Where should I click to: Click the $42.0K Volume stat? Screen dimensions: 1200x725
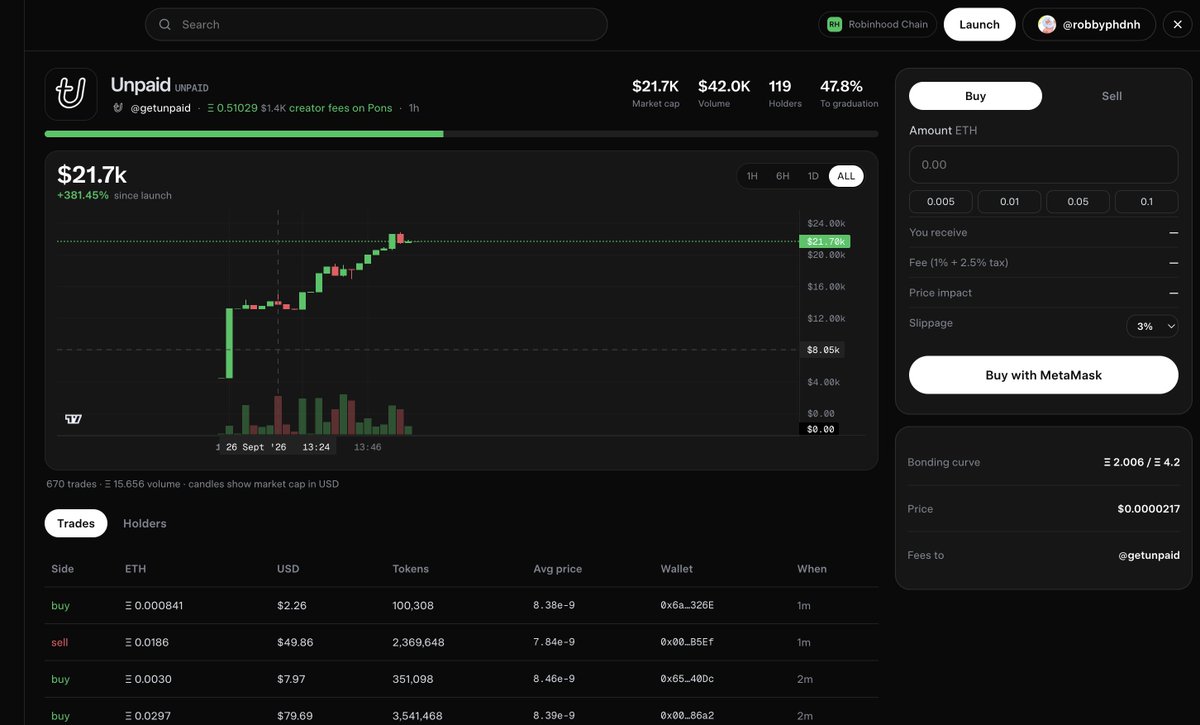(724, 93)
